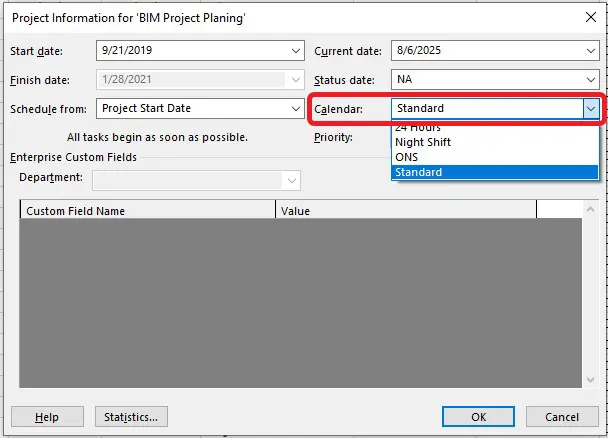
Task: Click the Start date input field
Action: (x=190, y=50)
